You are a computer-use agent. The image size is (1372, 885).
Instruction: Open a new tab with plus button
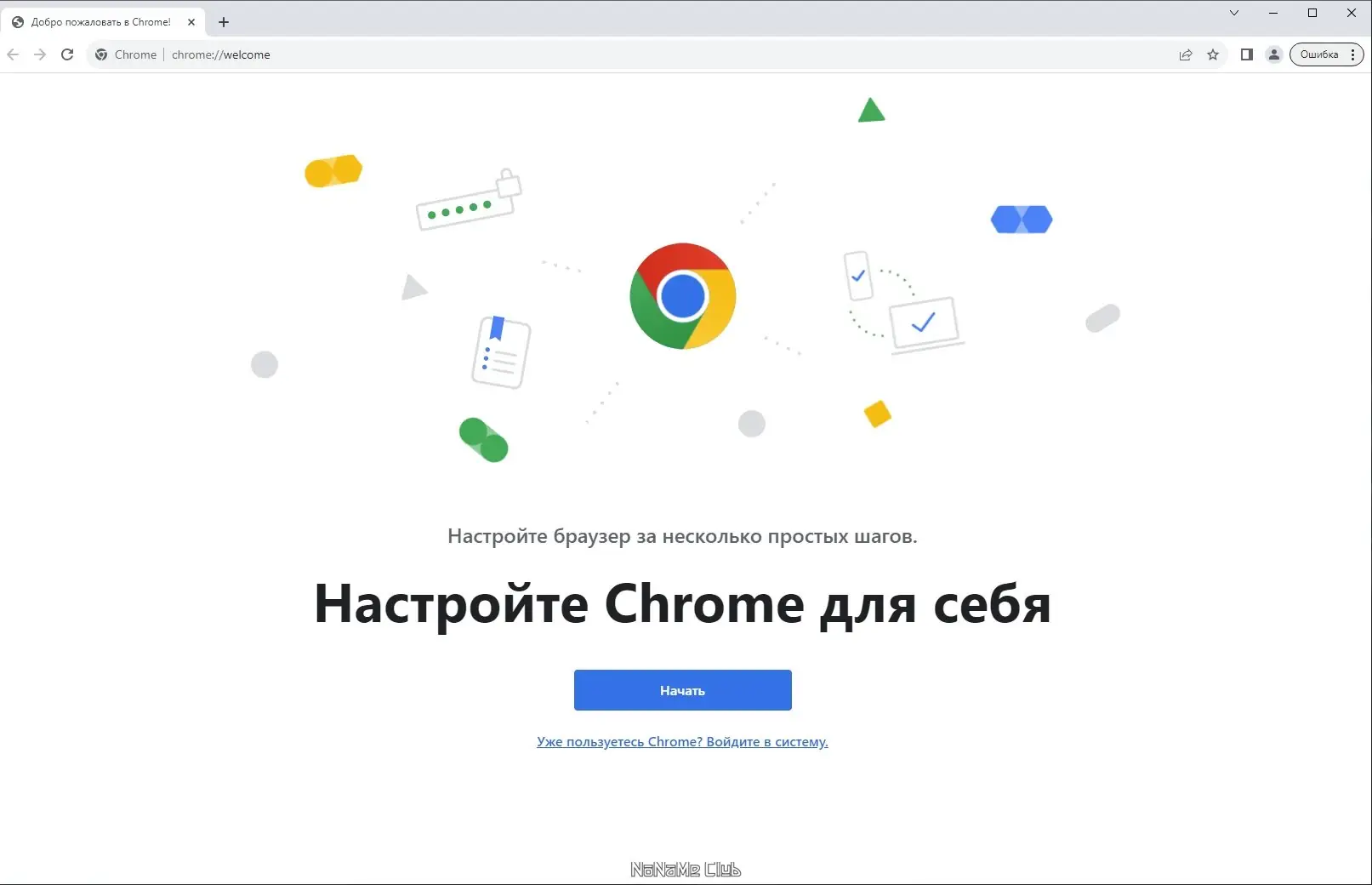pos(224,22)
